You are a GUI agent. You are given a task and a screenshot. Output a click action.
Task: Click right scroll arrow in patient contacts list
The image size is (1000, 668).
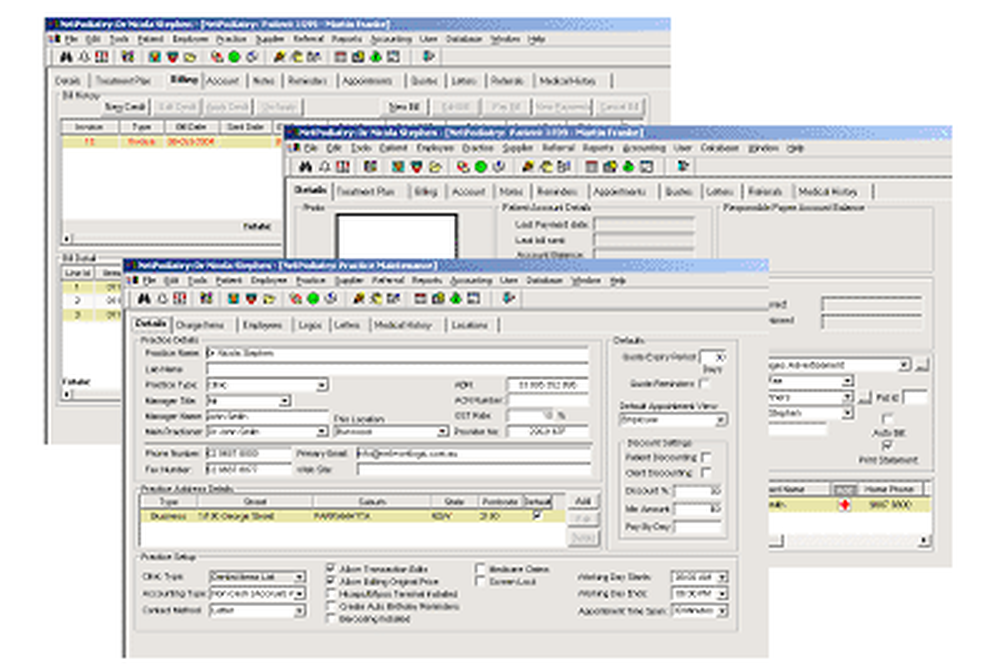point(923,540)
